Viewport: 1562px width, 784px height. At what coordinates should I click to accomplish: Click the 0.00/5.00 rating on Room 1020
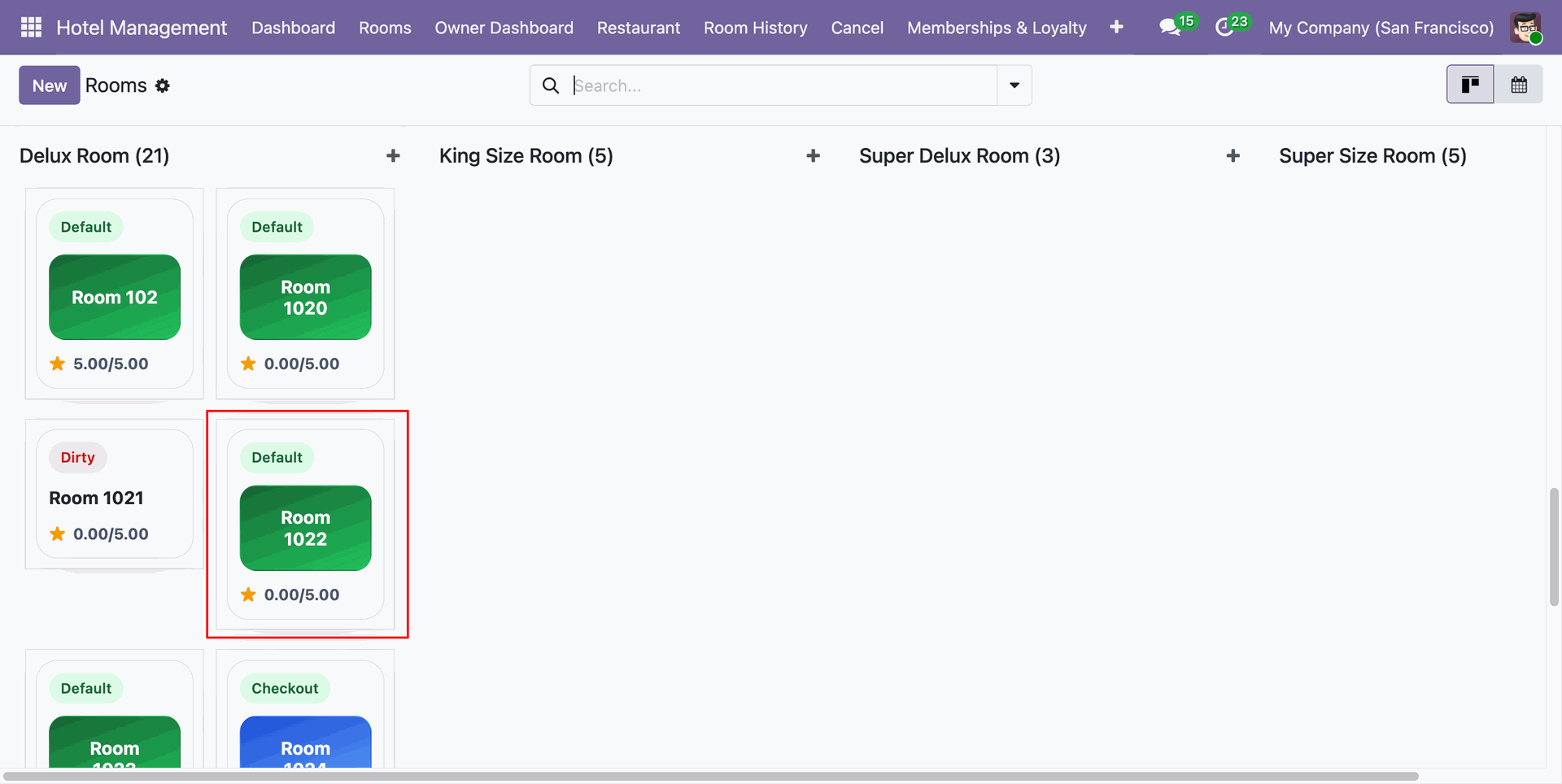(x=302, y=364)
